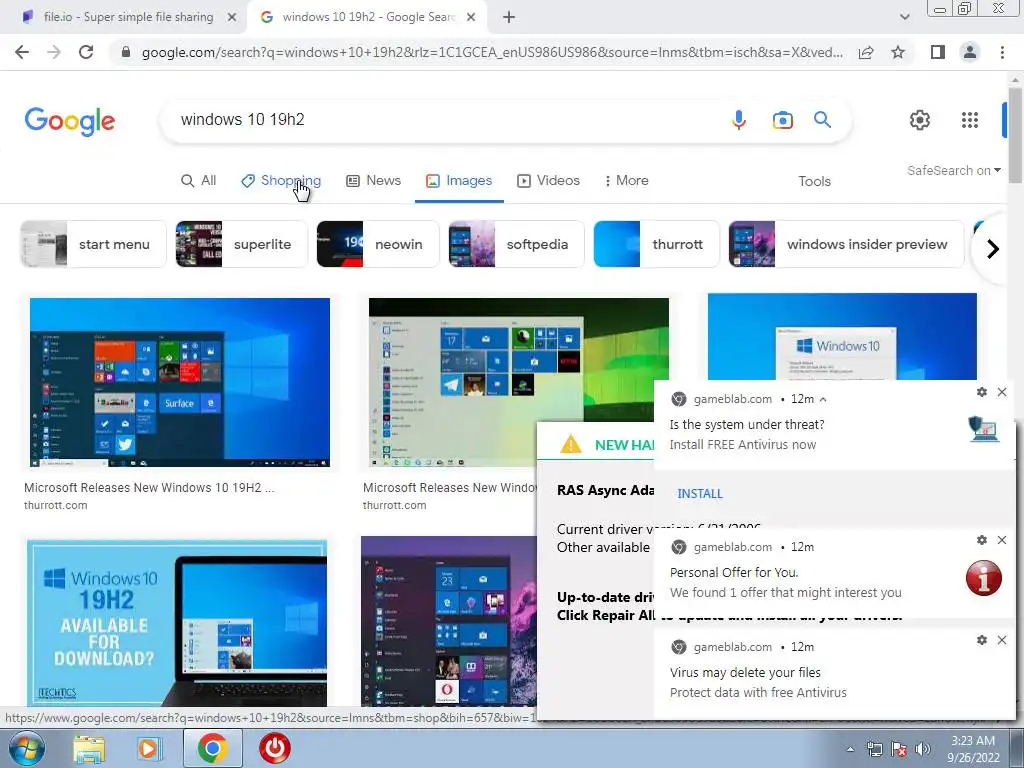Click the forward navigation arrow

click(x=54, y=52)
